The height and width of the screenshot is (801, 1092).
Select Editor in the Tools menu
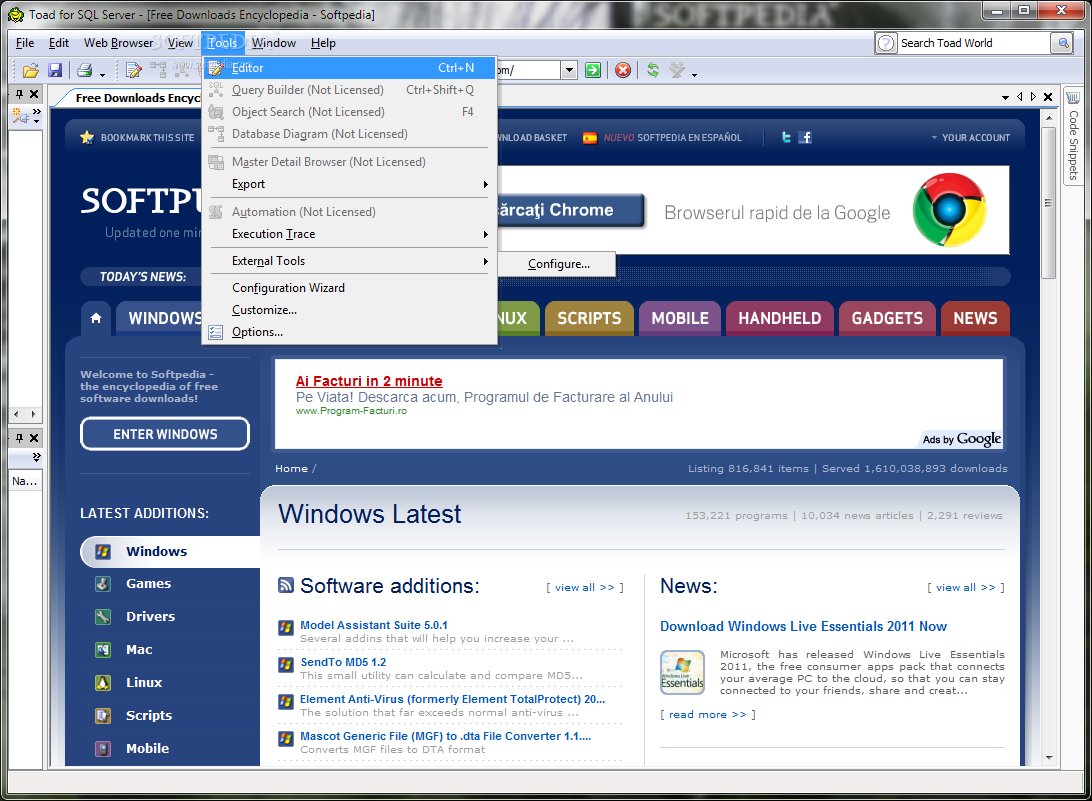350,68
